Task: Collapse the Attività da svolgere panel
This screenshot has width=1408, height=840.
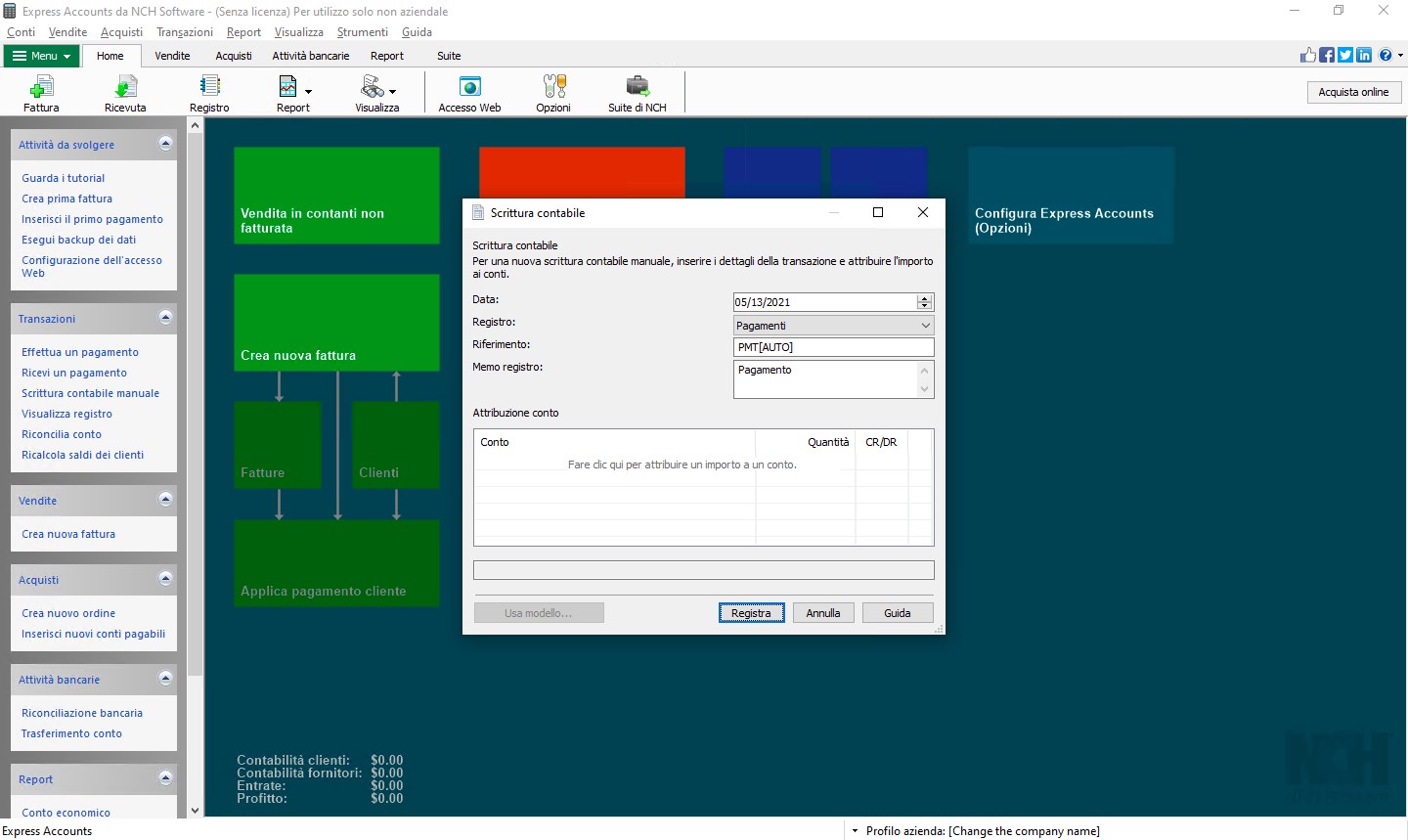Action: point(165,144)
